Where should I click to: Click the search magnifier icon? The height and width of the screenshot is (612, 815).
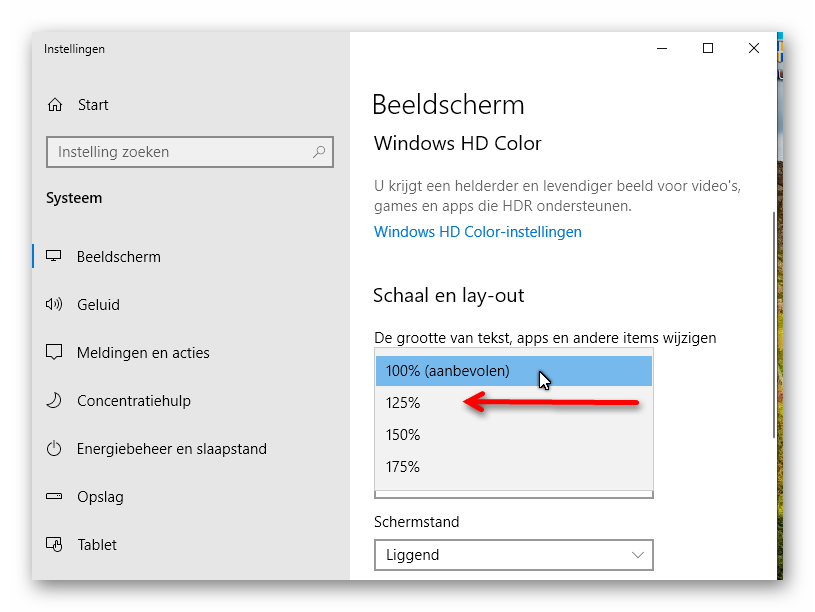pos(319,152)
